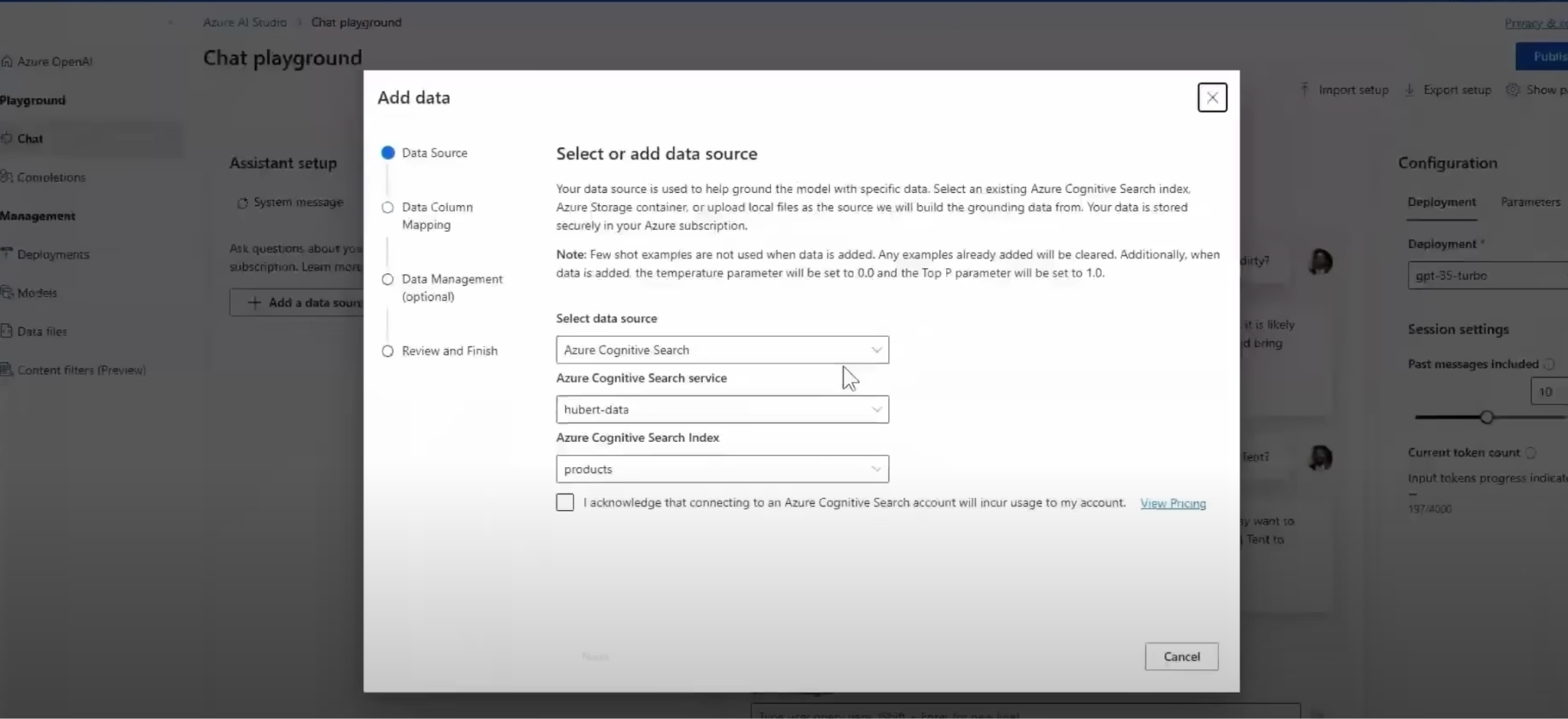This screenshot has height=719, width=1568.
Task: Click the Current token count info icon
Action: coord(1530,453)
